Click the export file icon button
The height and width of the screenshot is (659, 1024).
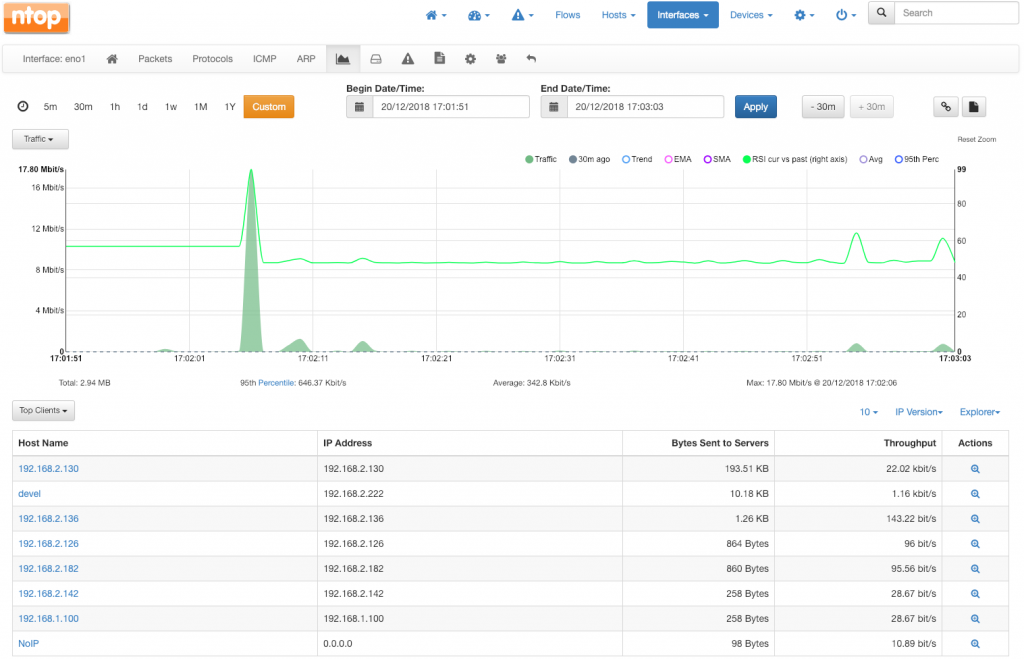[974, 107]
